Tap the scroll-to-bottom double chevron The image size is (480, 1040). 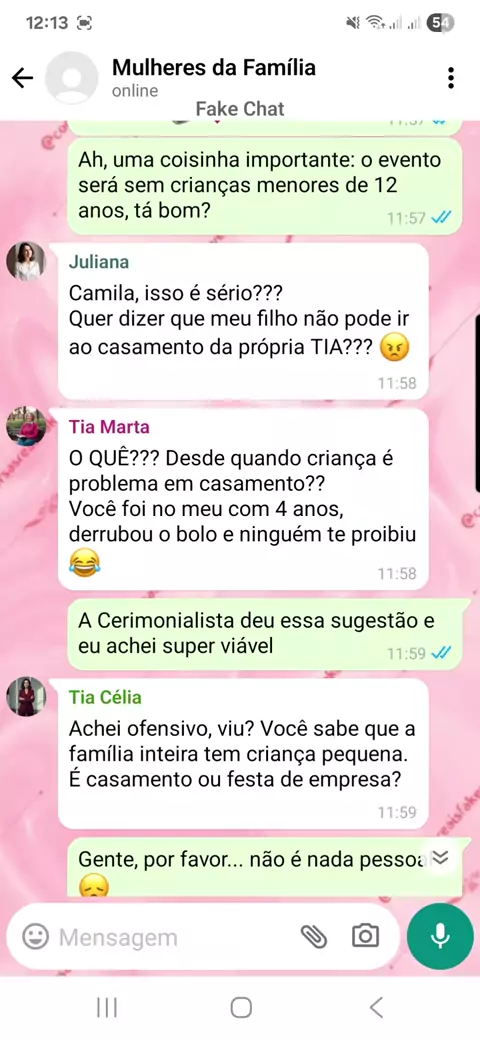440,858
